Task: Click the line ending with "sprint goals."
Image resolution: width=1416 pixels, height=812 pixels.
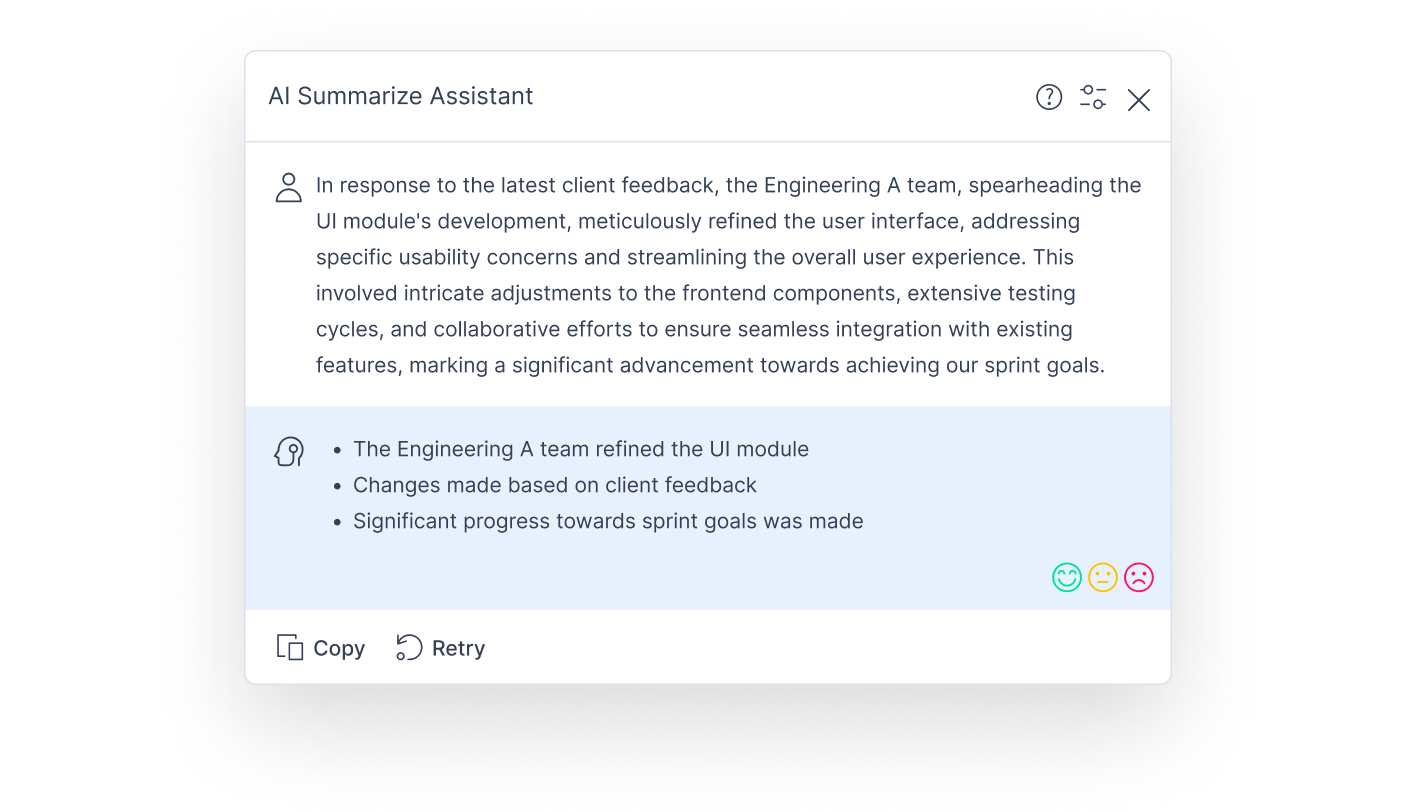Action: [x=711, y=365]
